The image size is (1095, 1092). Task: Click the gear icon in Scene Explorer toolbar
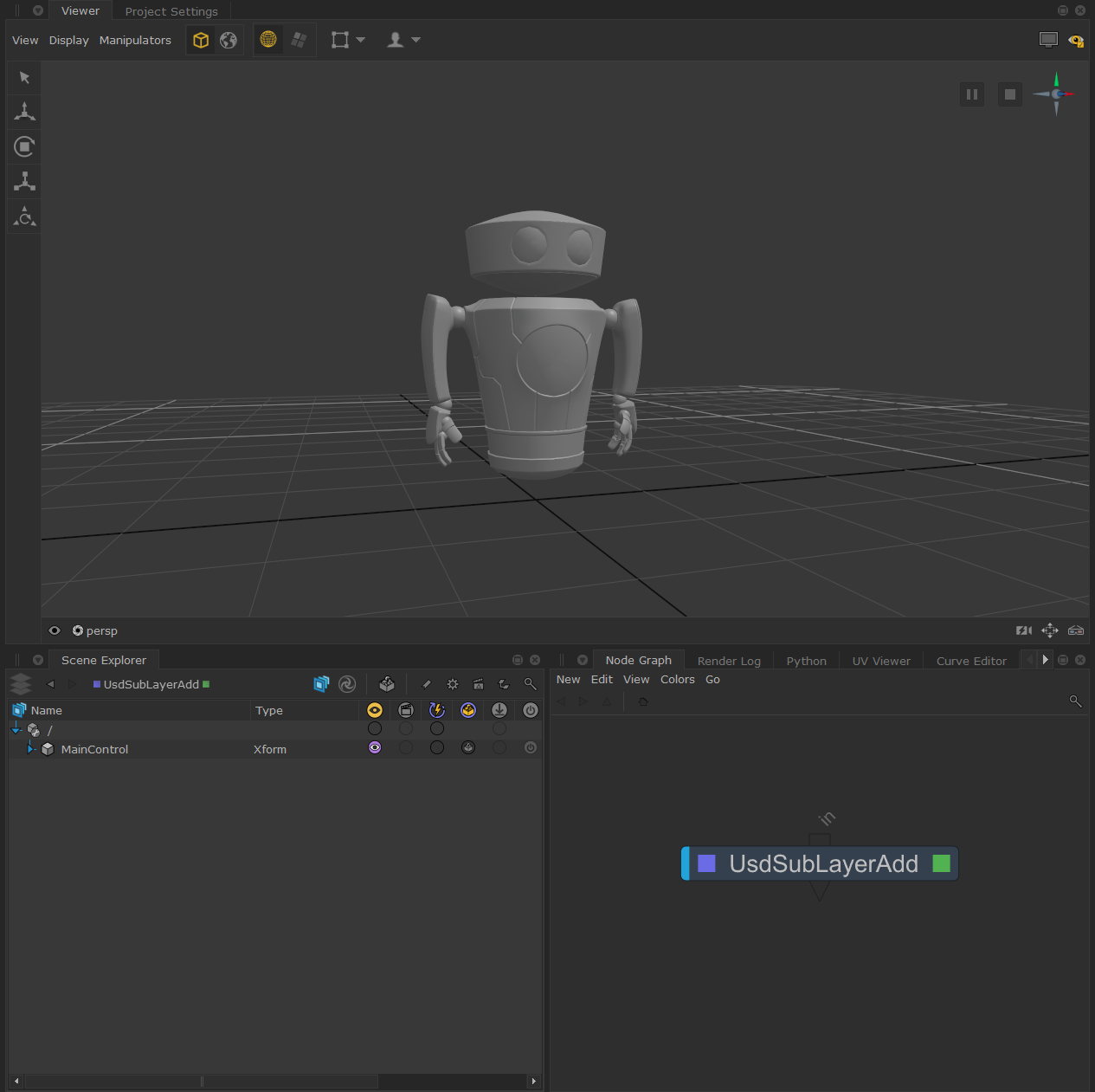(453, 684)
